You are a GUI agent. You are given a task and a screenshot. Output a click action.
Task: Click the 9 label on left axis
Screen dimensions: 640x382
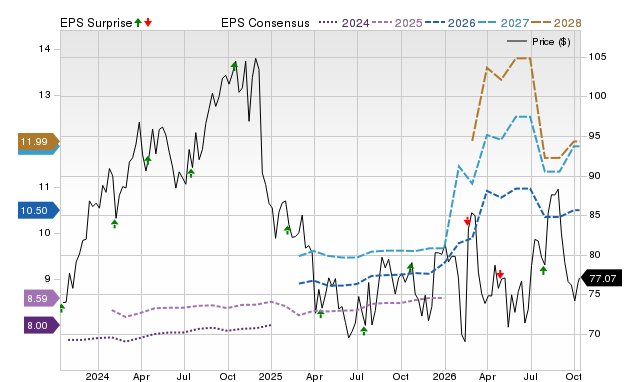[47, 279]
